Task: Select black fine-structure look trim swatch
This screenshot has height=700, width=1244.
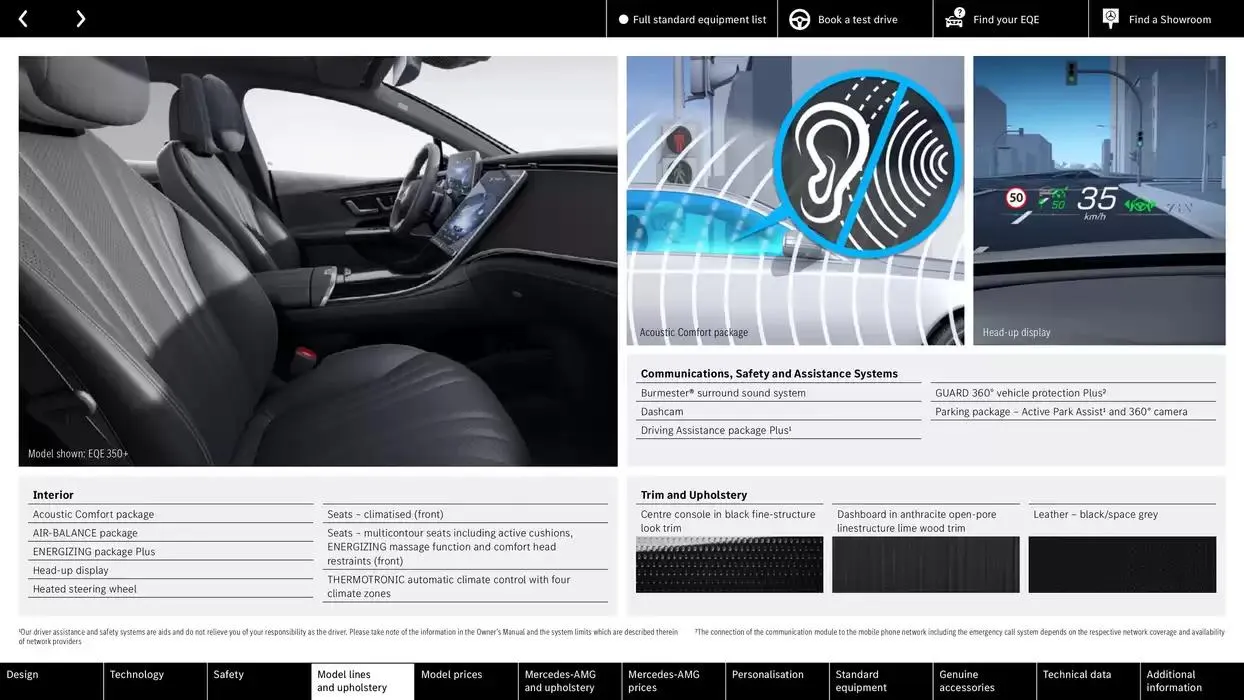Action: click(729, 565)
